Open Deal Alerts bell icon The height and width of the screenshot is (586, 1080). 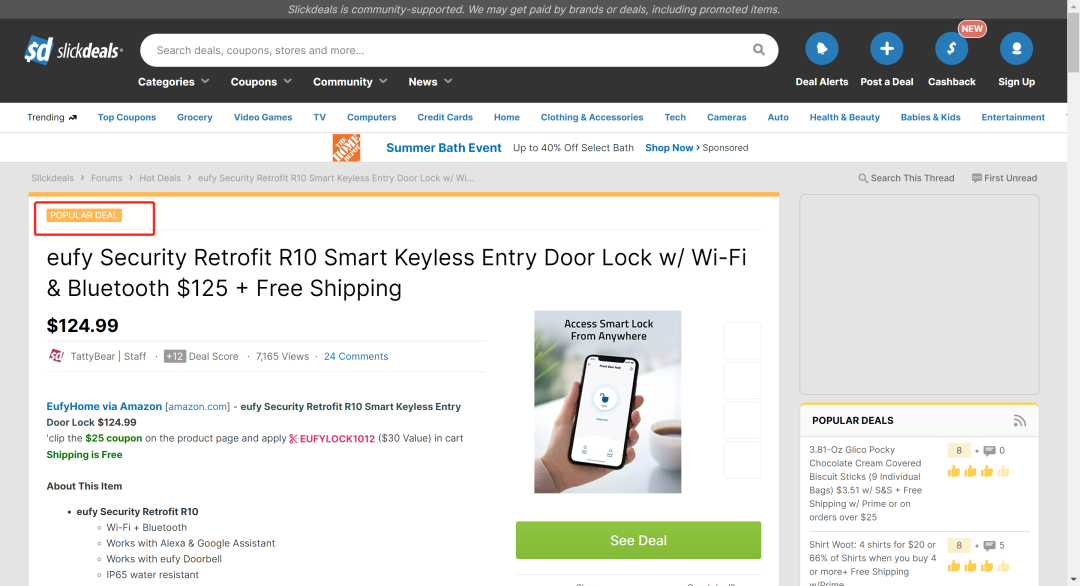[x=822, y=49]
